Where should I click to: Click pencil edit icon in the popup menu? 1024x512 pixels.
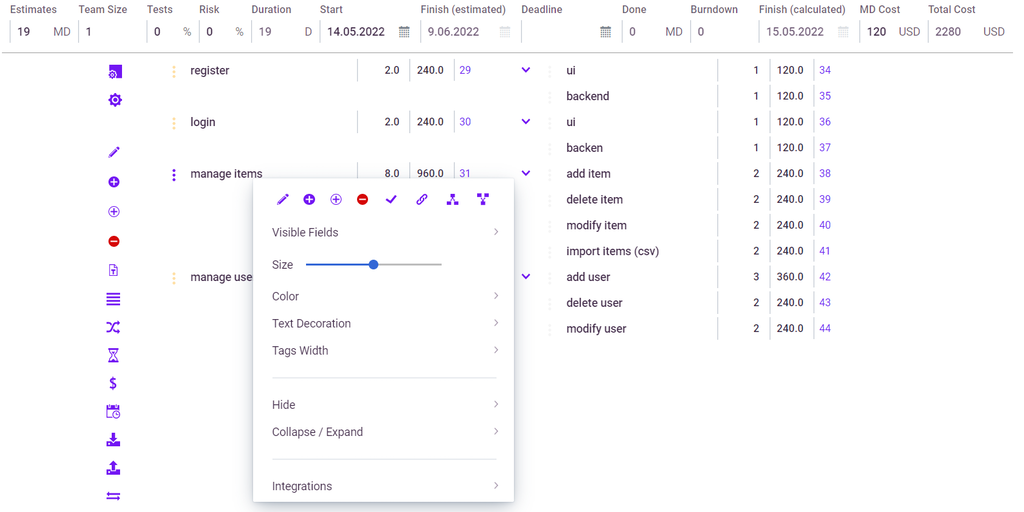tap(283, 199)
